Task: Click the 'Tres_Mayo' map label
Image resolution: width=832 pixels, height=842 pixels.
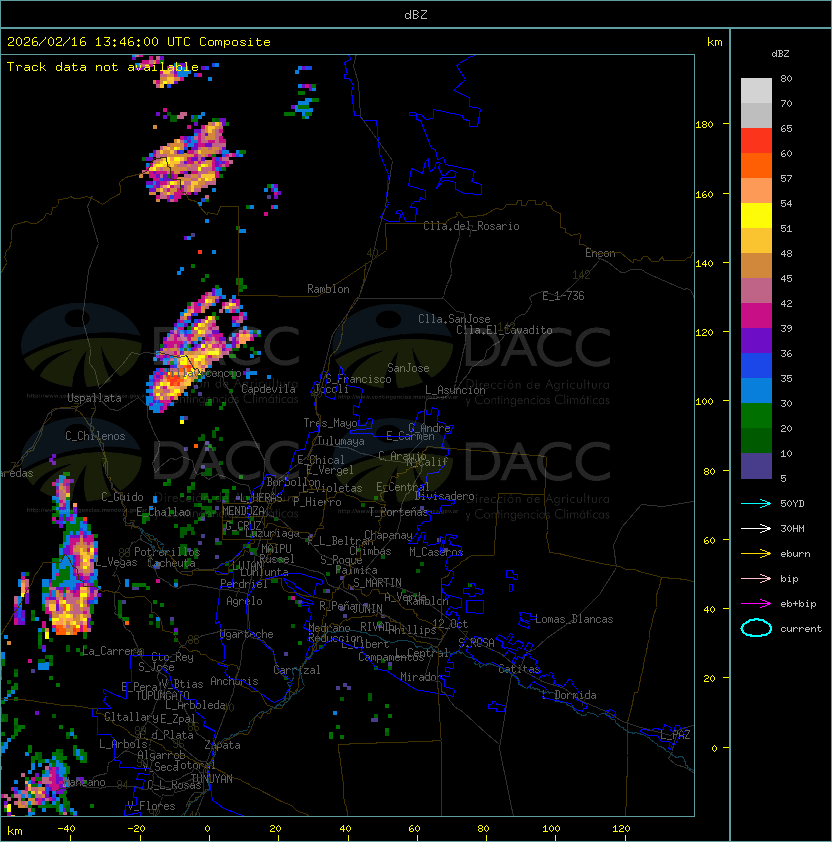Action: tap(330, 423)
